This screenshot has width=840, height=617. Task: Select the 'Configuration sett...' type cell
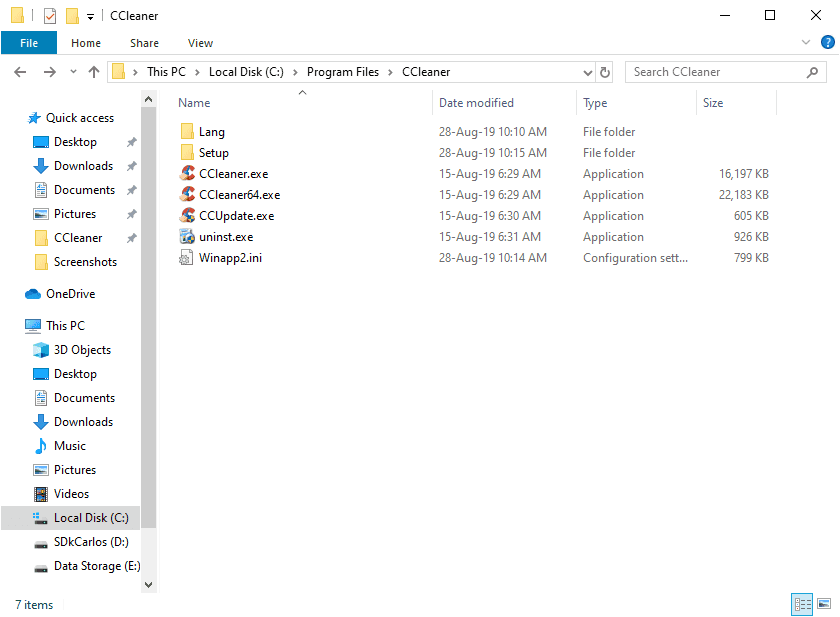[635, 258]
